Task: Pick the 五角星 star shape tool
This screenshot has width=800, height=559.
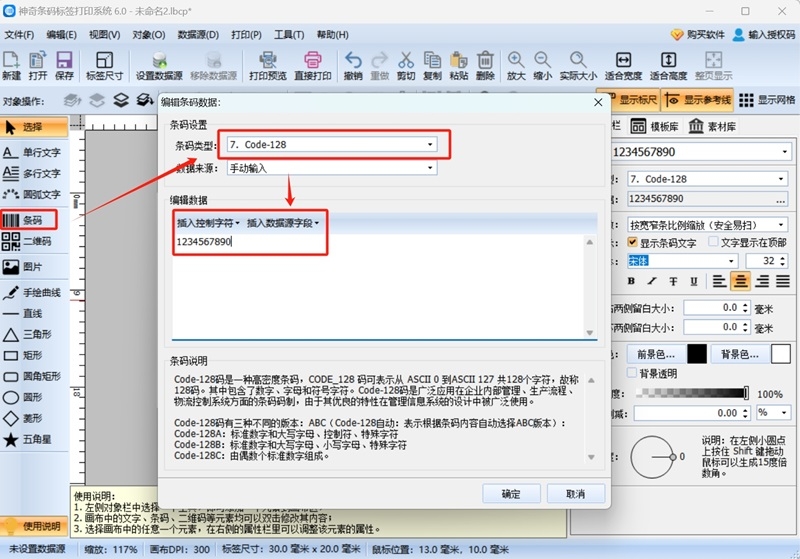Action: (29, 439)
